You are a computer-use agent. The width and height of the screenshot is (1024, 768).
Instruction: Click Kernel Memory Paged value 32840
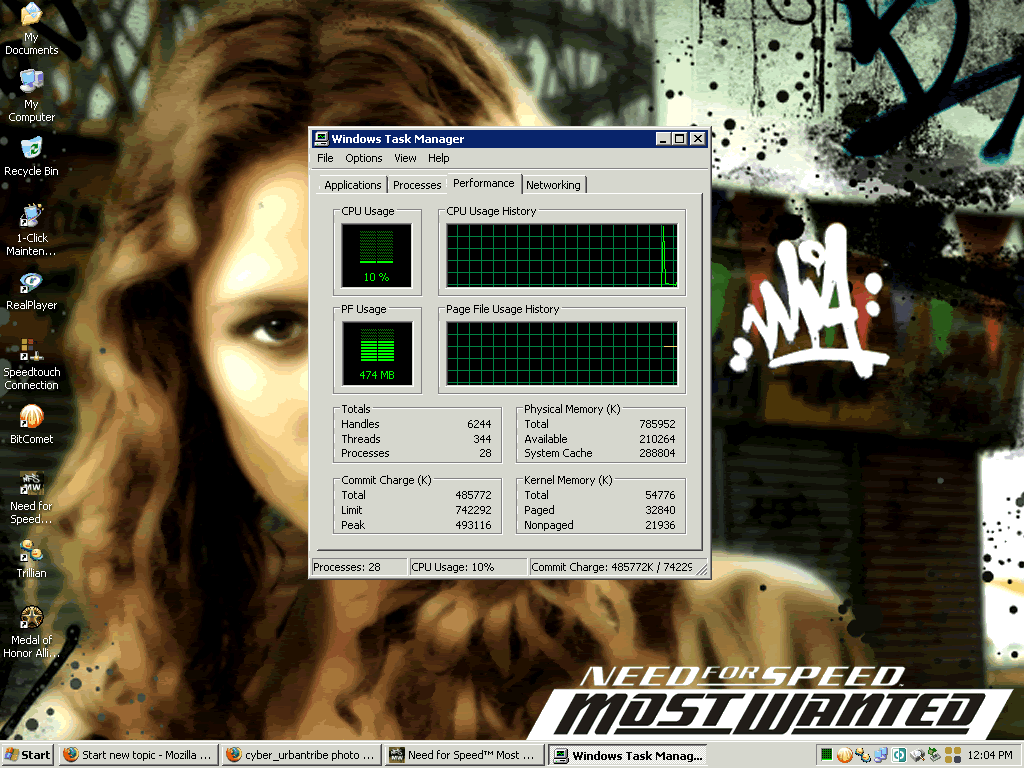660,510
